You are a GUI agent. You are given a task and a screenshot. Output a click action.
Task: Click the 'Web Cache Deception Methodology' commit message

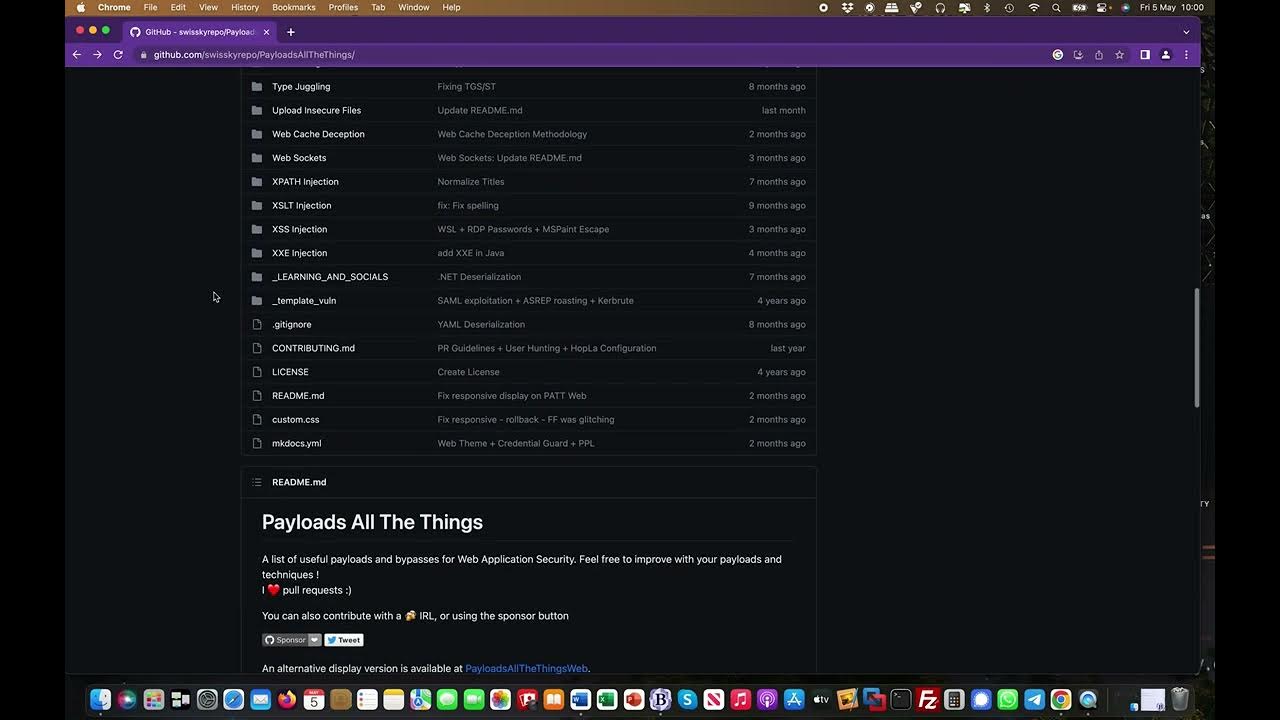[512, 134]
